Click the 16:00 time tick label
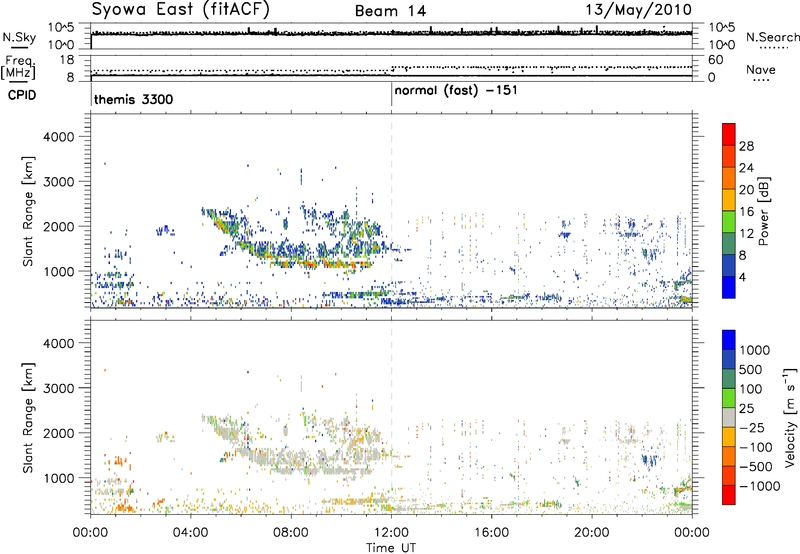Viewport: 800px width, 554px height. (x=491, y=533)
